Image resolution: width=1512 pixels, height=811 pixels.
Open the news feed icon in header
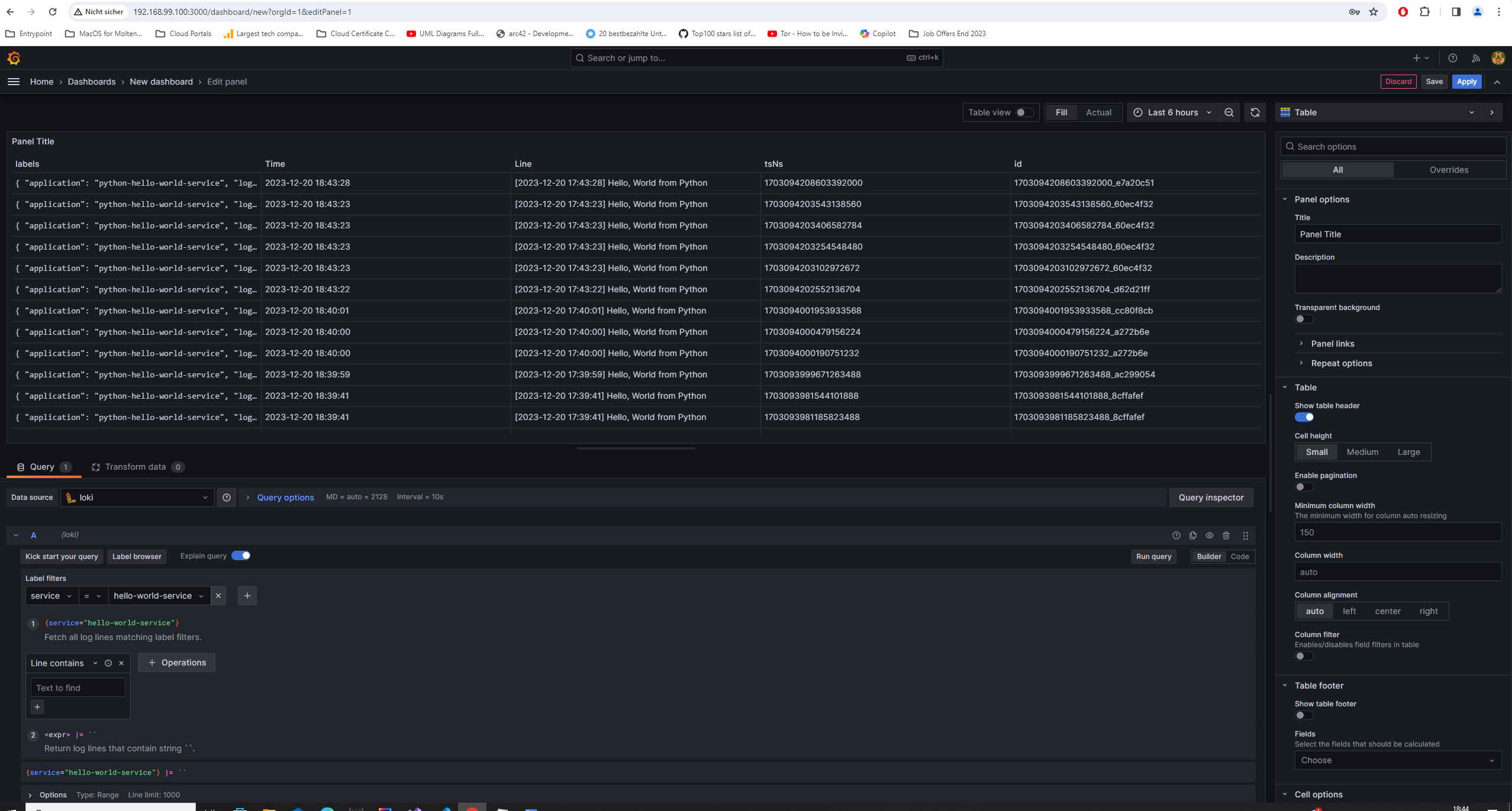click(1475, 58)
